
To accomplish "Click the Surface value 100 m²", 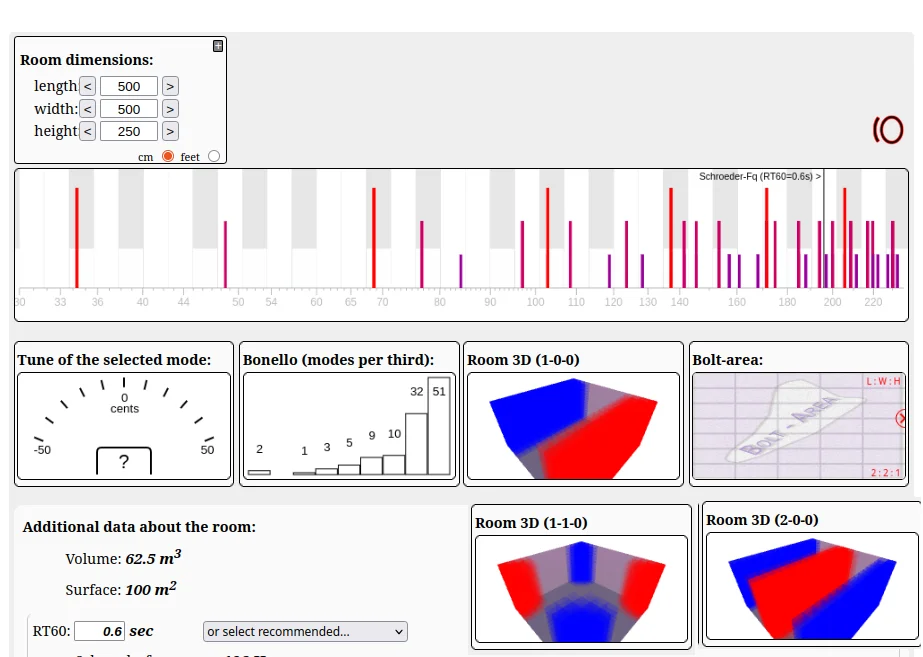I will point(151,589).
